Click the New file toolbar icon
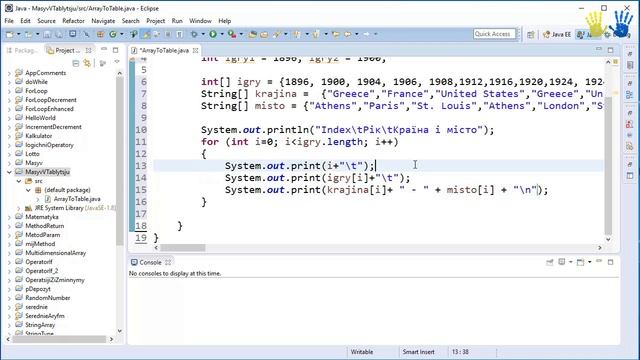Viewport: 640px width, 360px height. click(x=10, y=34)
